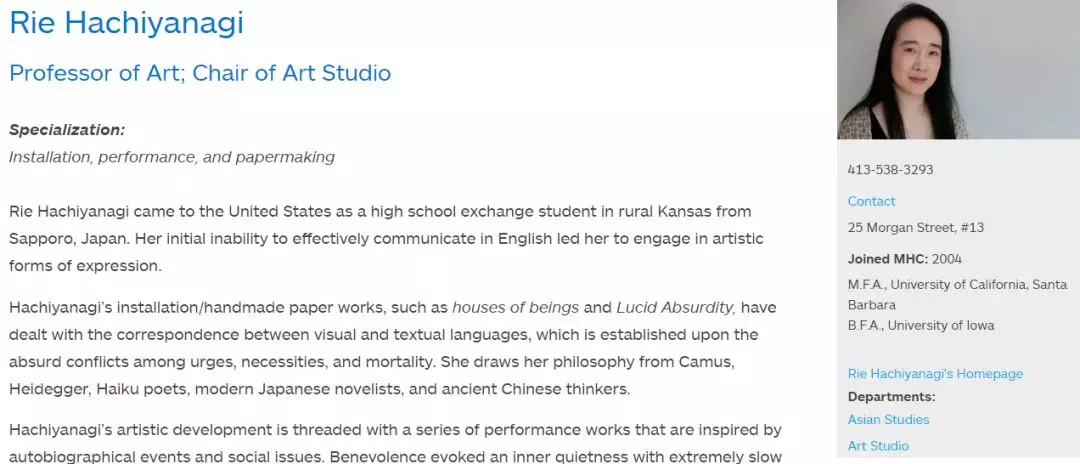1080x464 pixels.
Task: Click the phone number 413-538-3293
Action: [890, 170]
